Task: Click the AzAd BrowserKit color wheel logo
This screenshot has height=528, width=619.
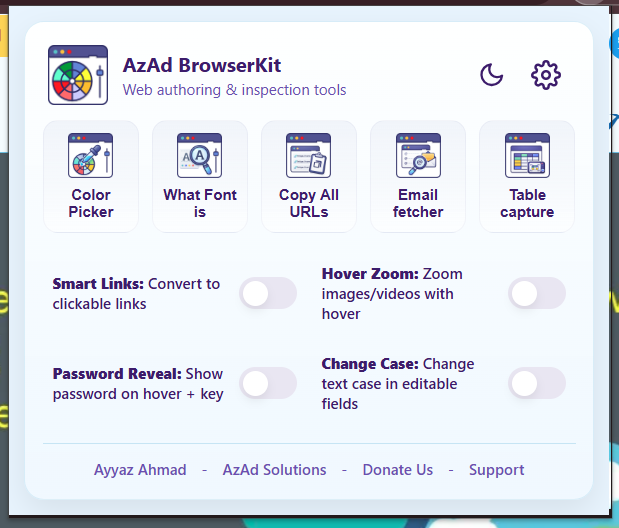Action: click(x=78, y=75)
